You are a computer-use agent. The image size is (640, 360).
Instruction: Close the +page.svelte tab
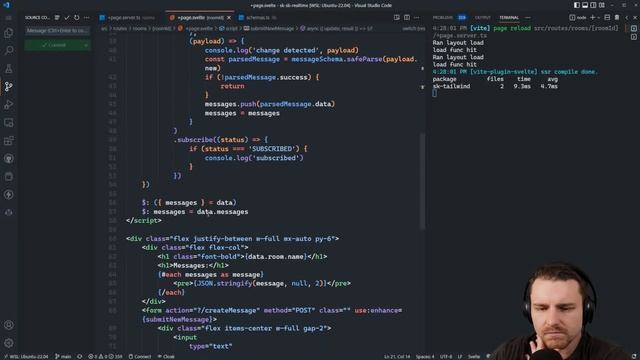[229, 18]
